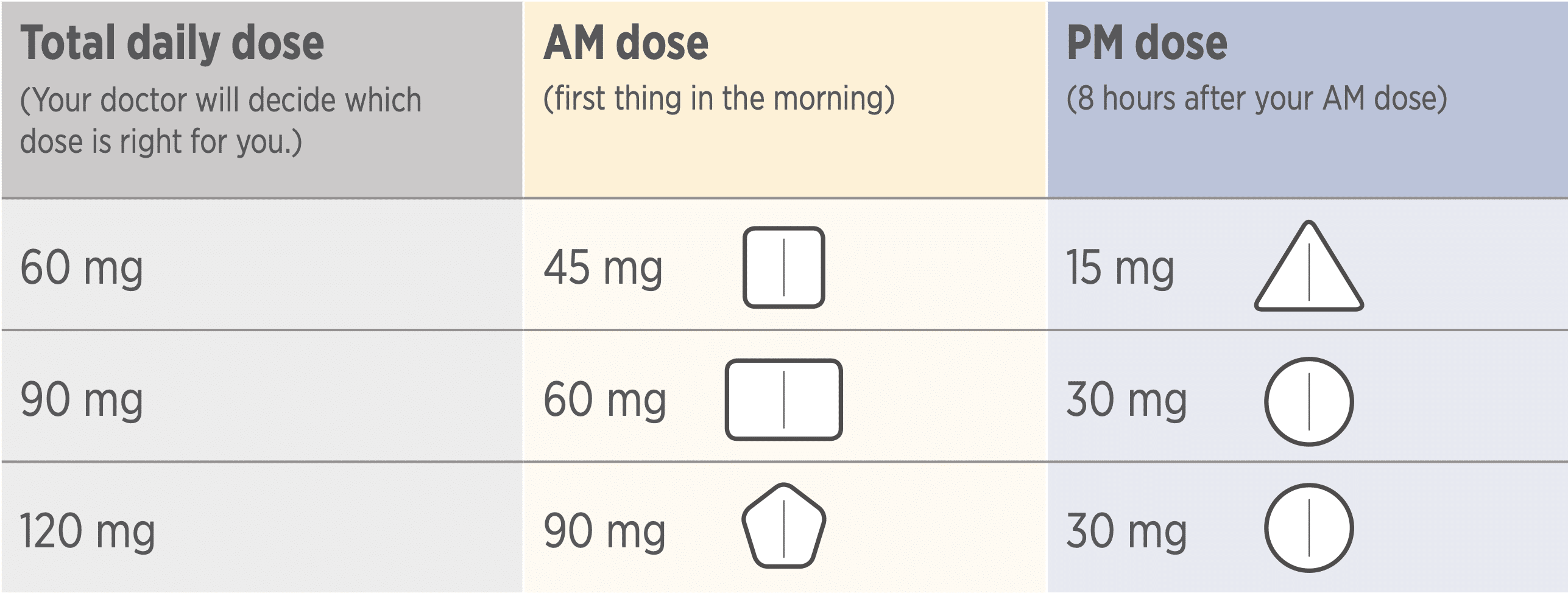The image size is (1568, 593).
Task: Click the "90 mg" text in AM dose column
Action: (x=604, y=532)
